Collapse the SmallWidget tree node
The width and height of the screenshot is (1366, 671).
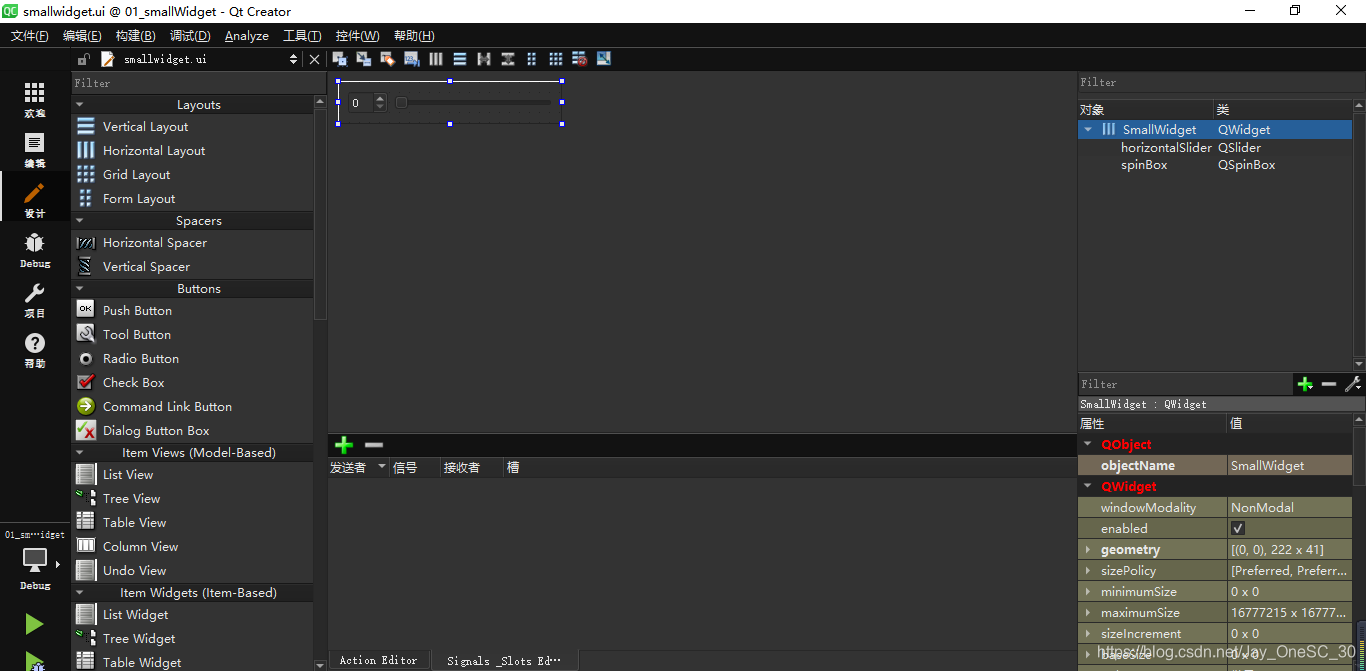[1088, 129]
